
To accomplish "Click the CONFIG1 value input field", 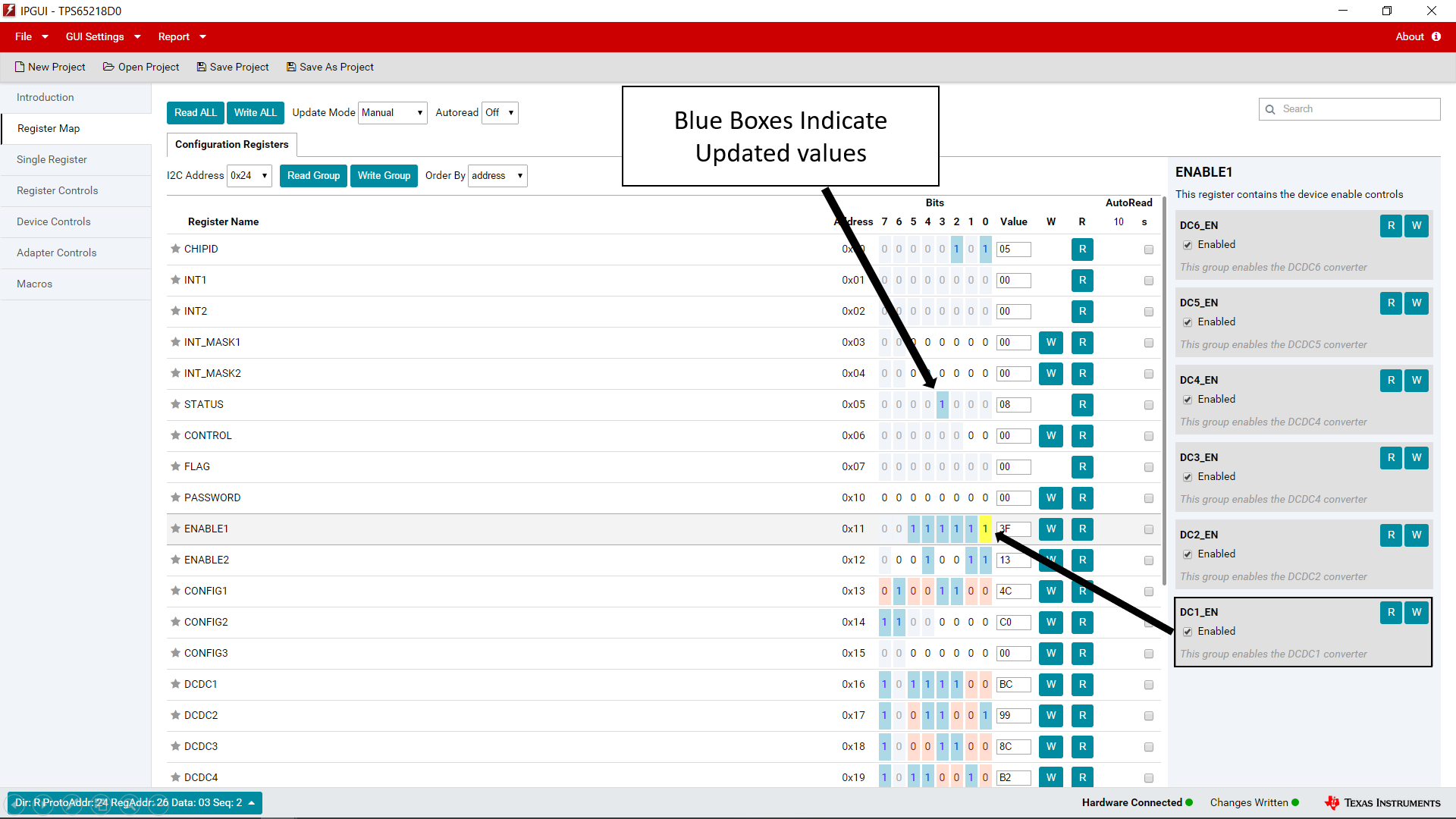I will (x=1013, y=591).
